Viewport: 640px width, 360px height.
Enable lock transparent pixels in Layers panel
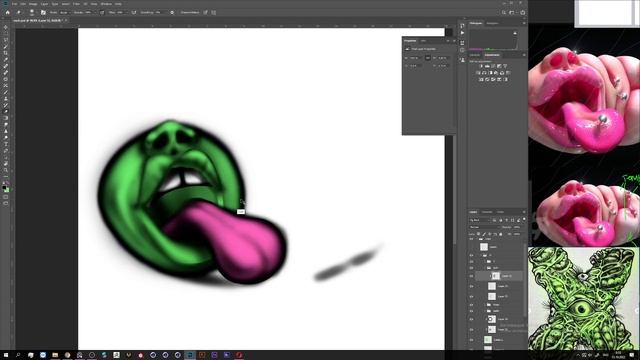[x=478, y=234]
